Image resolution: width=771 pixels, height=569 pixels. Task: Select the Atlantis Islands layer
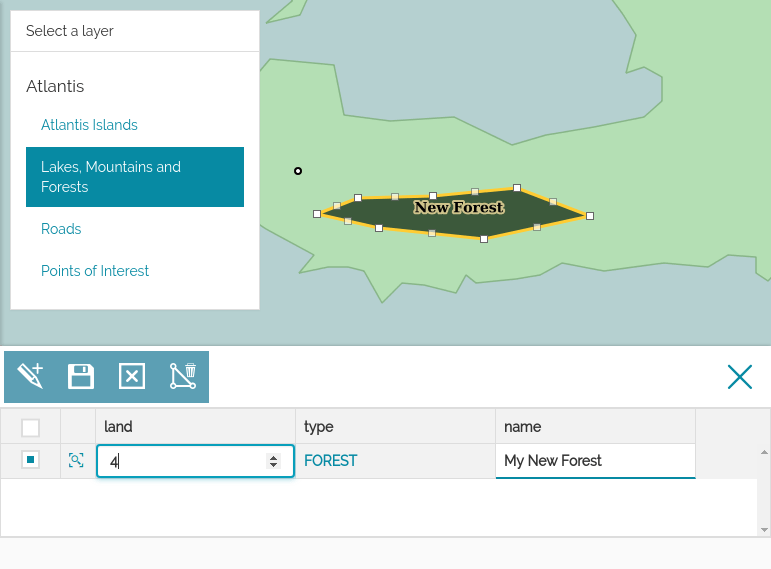(89, 125)
